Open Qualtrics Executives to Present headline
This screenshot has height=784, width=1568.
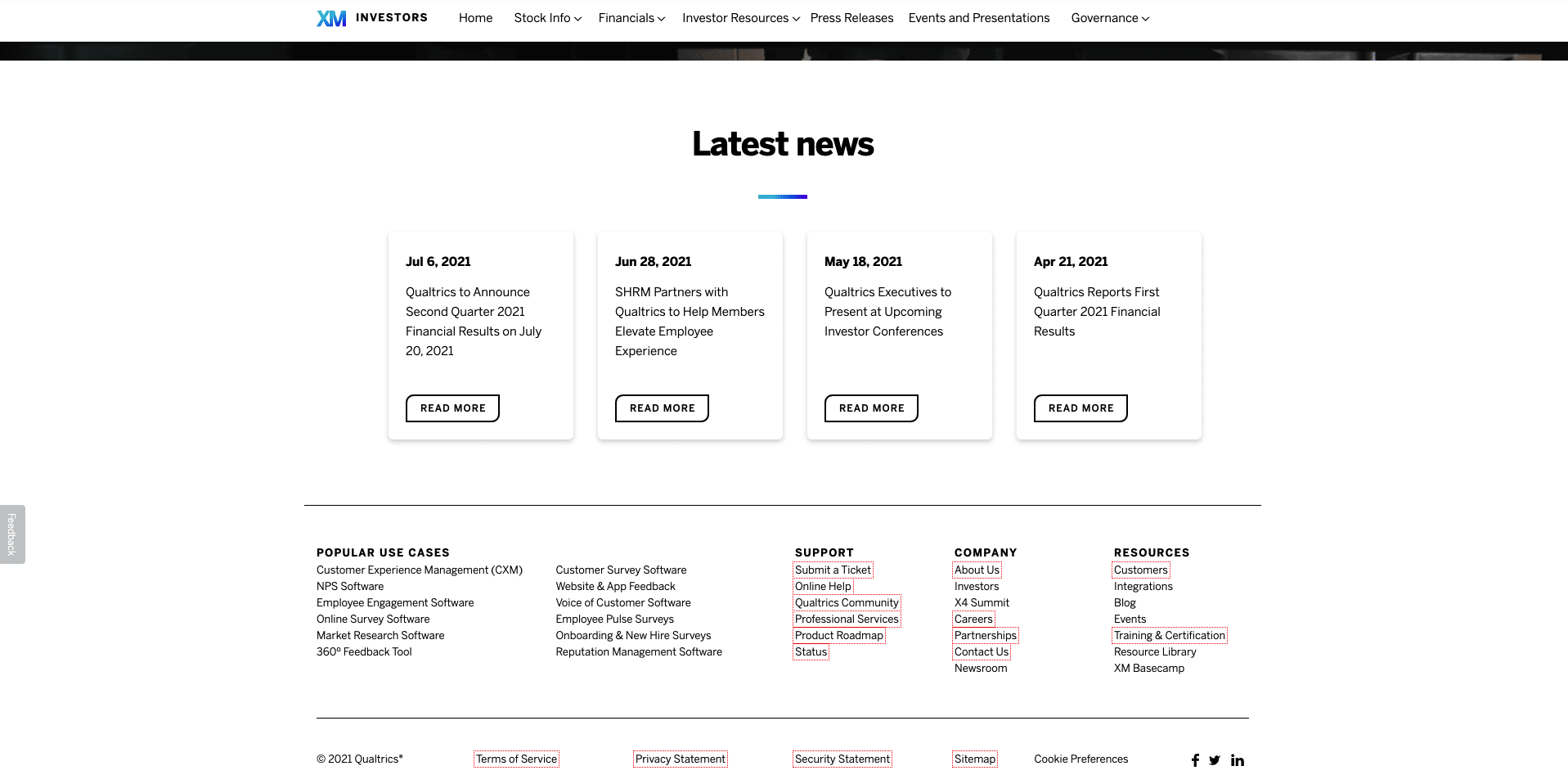887,312
